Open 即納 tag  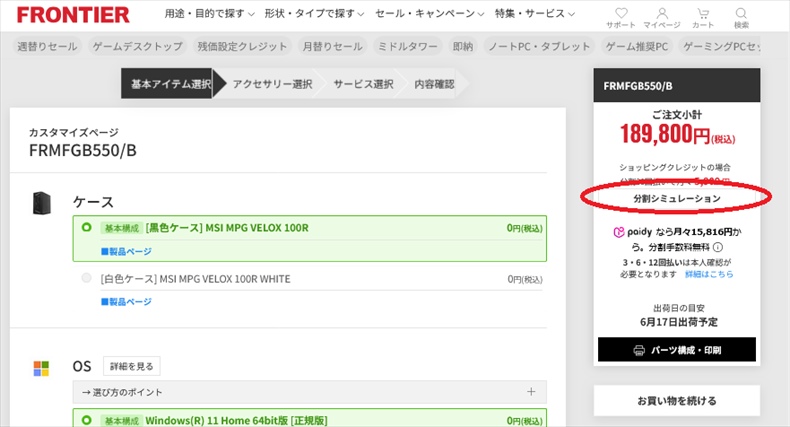click(463, 46)
